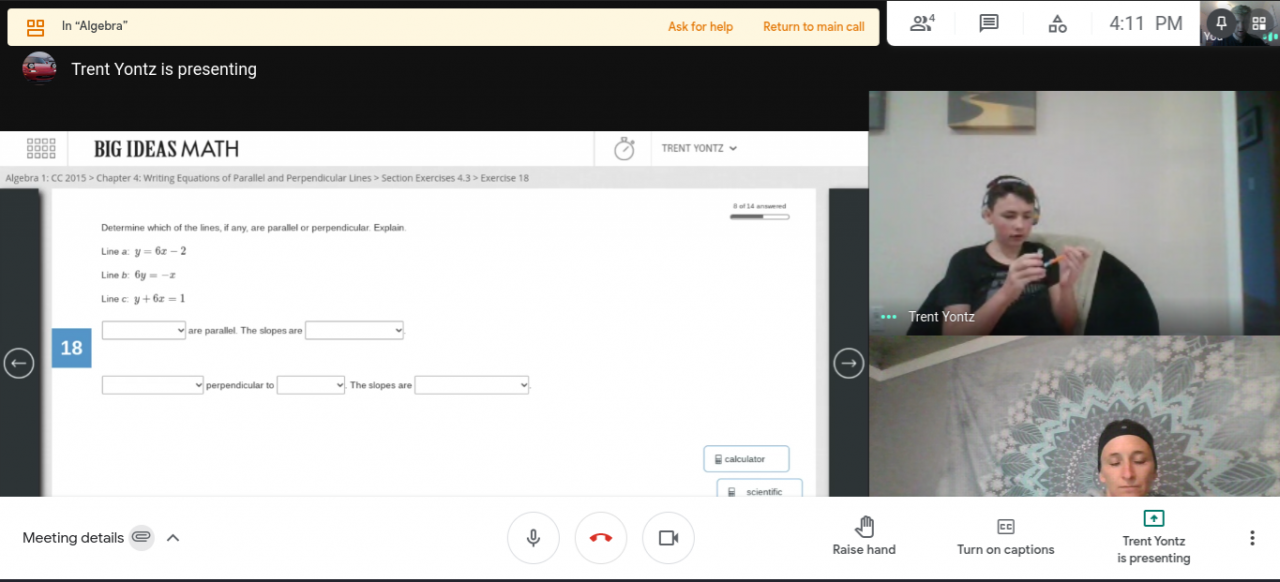
Task: Change layout using the grid icon
Action: pyautogui.click(x=1259, y=23)
